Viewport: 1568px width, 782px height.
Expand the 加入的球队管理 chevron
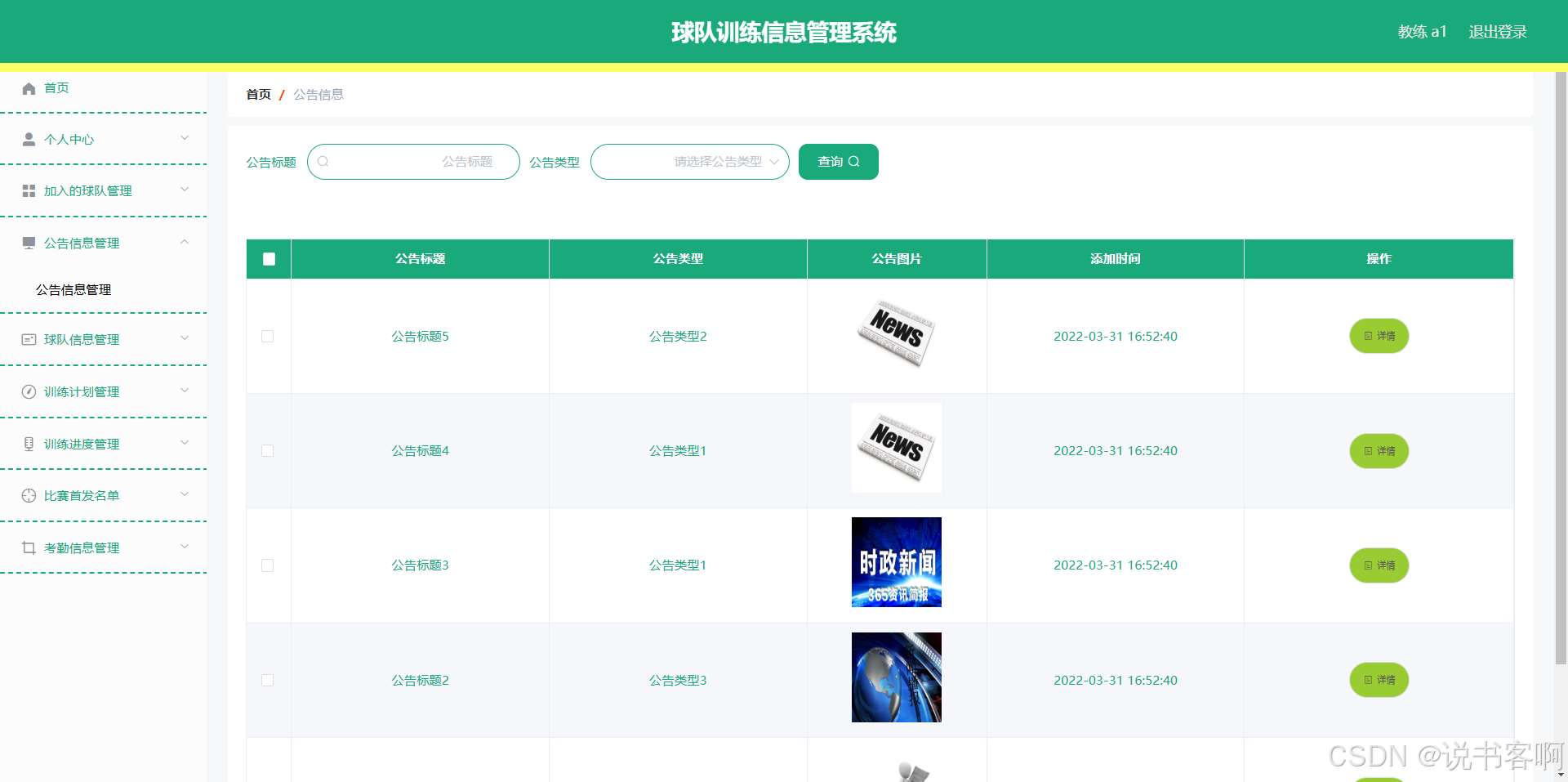coord(185,189)
